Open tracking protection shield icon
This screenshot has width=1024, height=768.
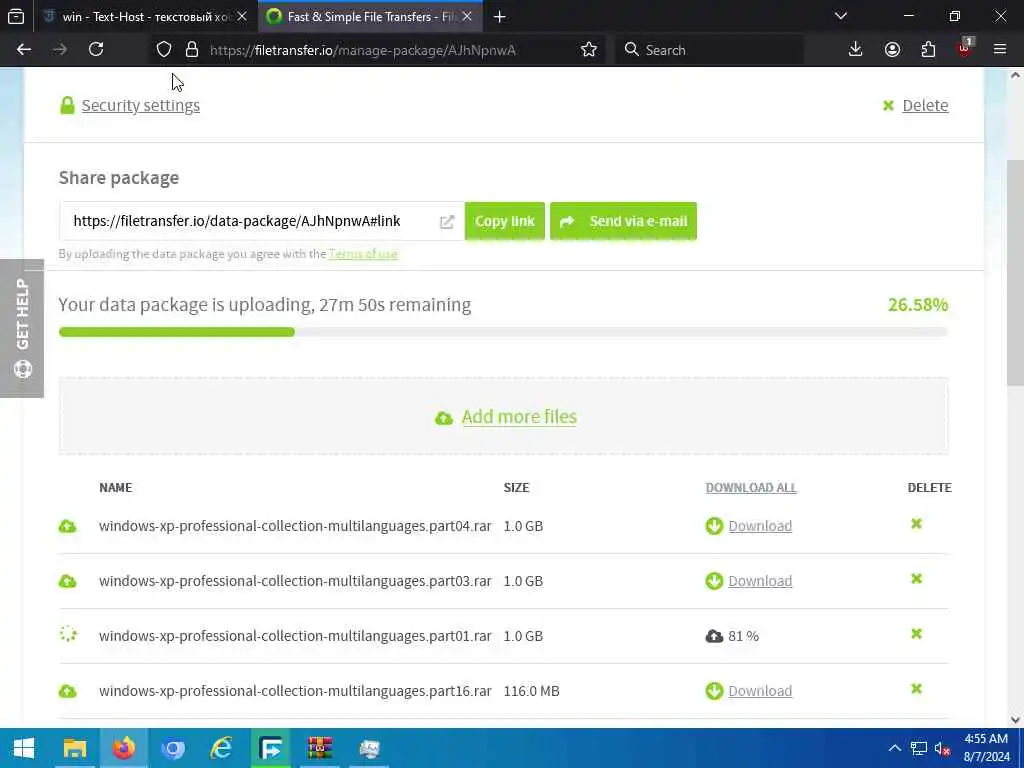coord(164,50)
